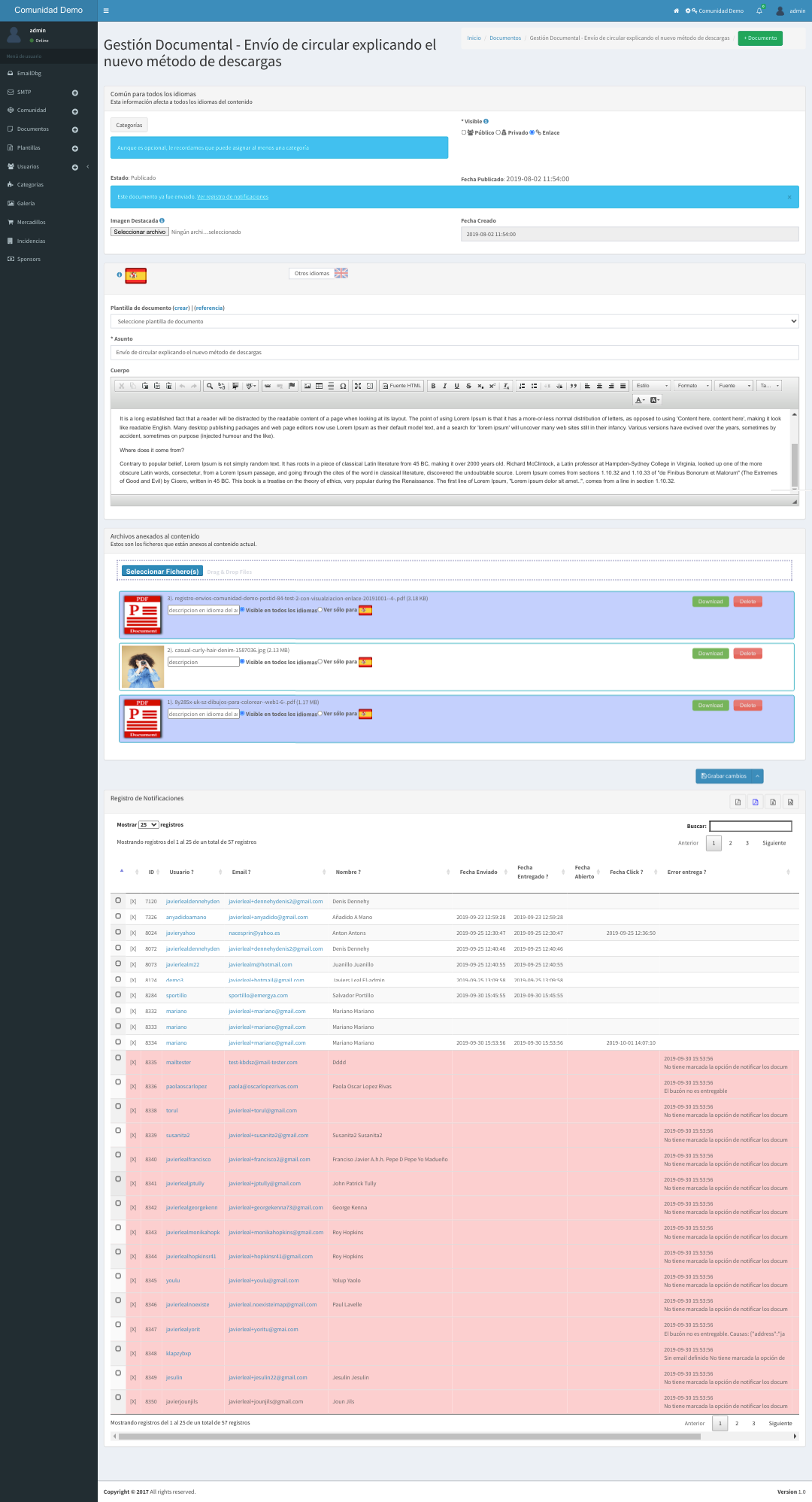
Task: Open the notifications bell
Action: click(x=759, y=11)
